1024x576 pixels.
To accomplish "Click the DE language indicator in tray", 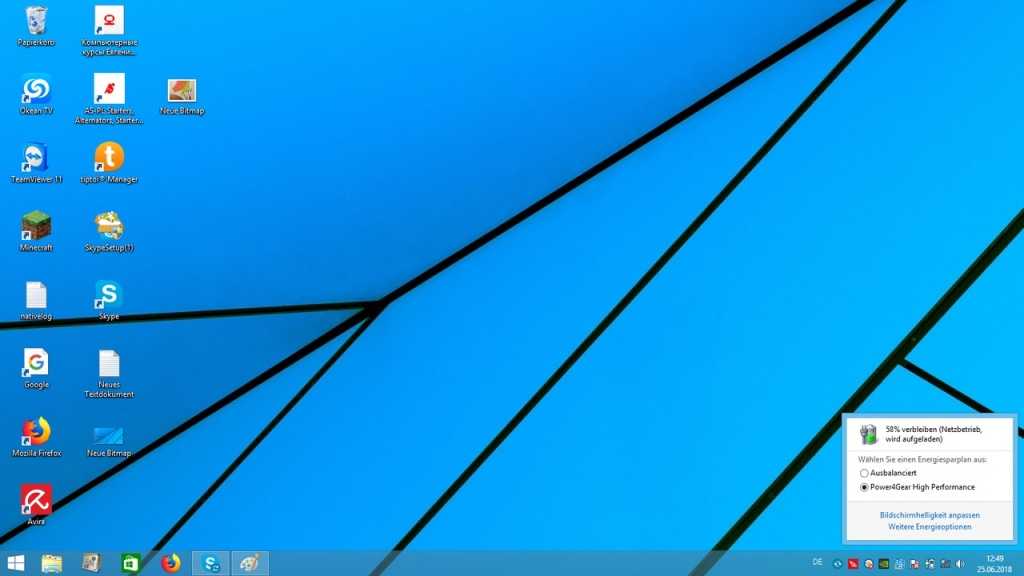I will pyautogui.click(x=818, y=563).
